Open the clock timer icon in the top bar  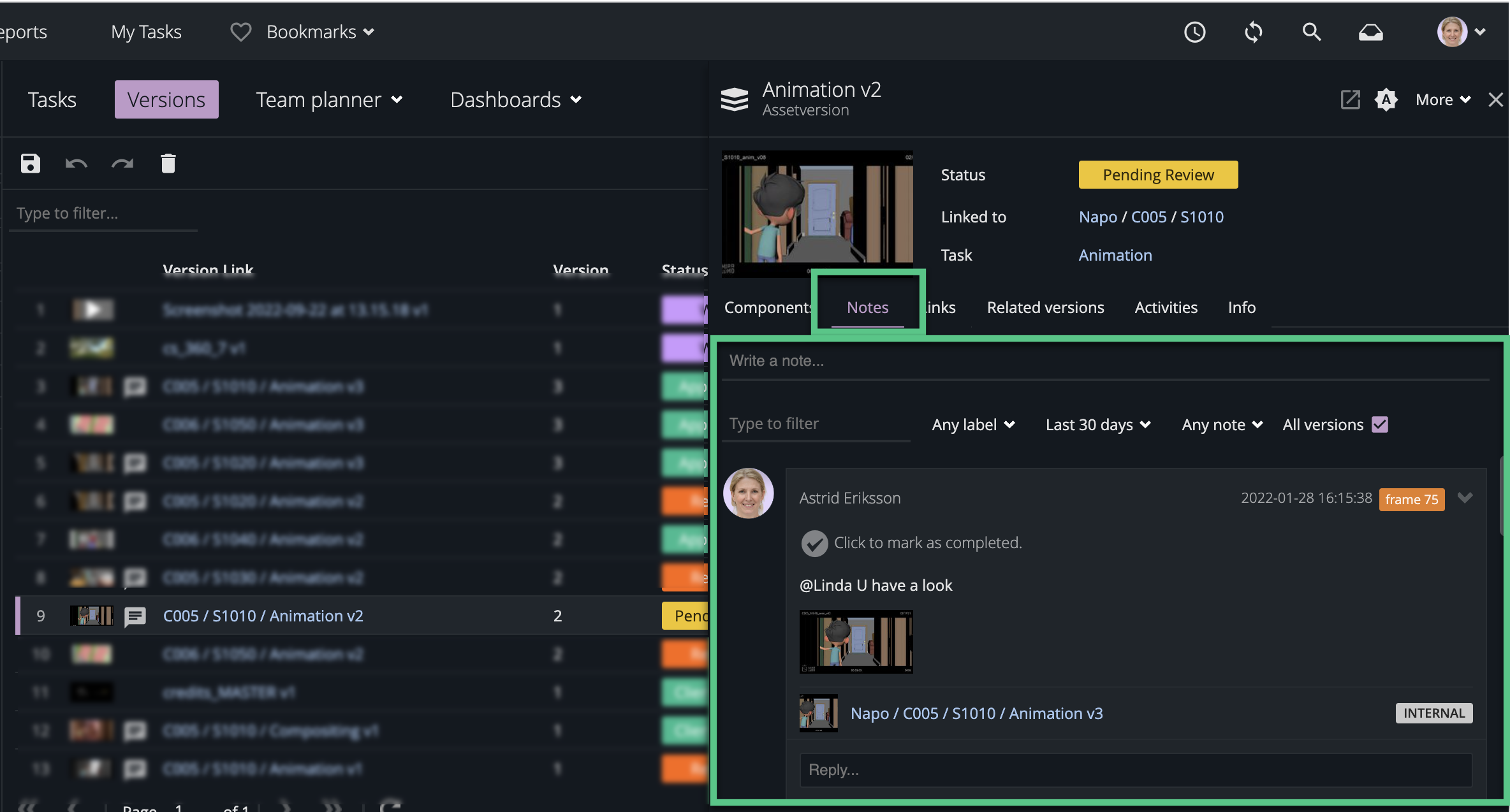1194,32
